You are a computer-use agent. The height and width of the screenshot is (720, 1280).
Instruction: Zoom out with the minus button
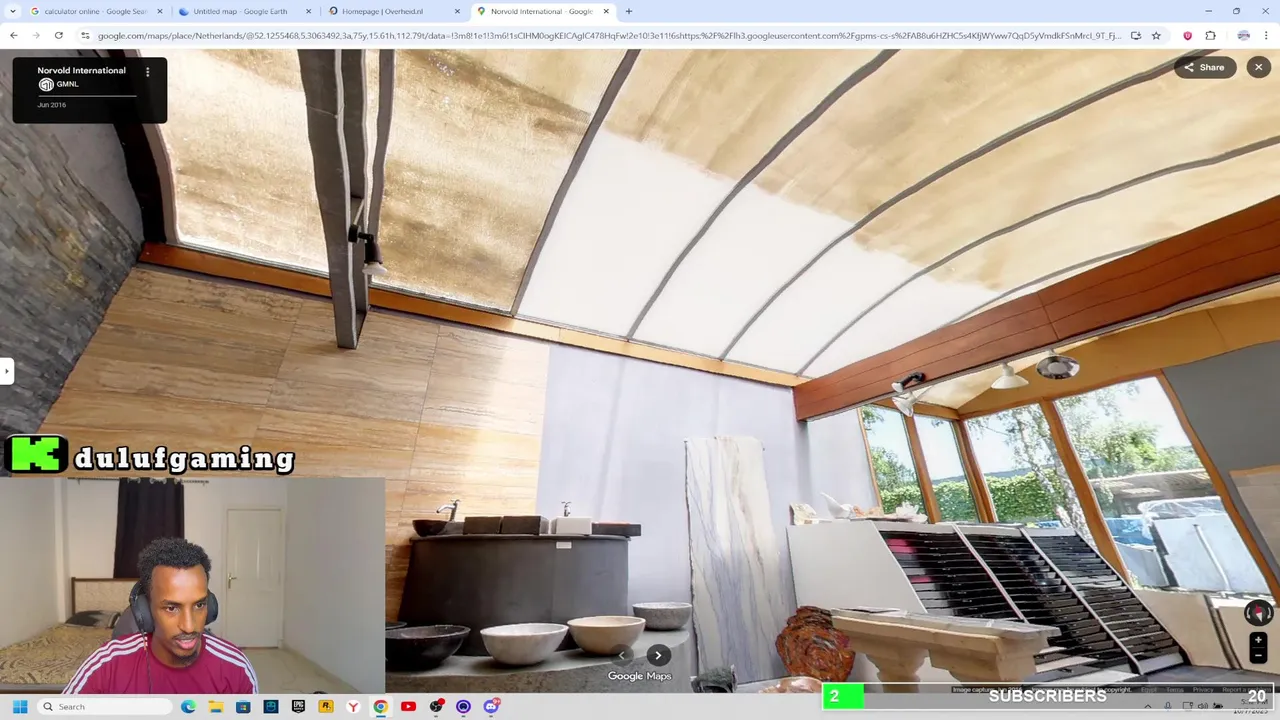click(1258, 656)
